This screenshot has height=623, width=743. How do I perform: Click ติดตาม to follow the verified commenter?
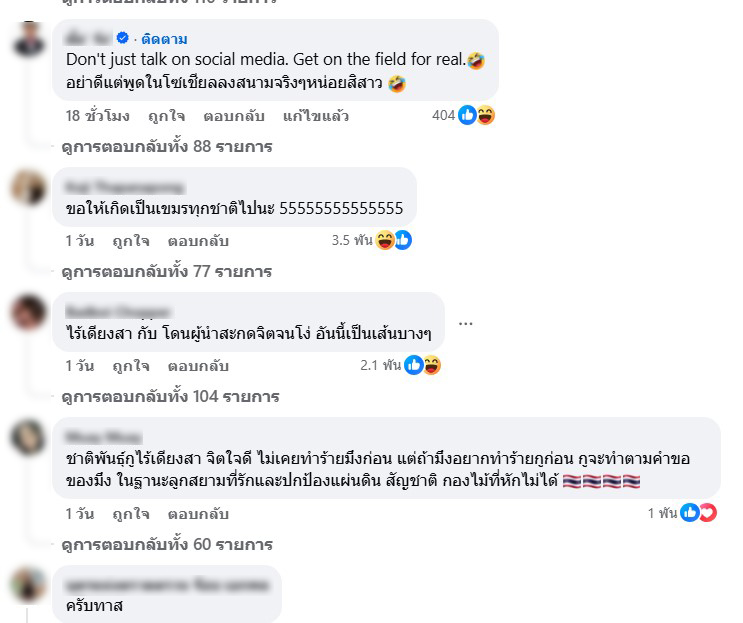(x=164, y=39)
